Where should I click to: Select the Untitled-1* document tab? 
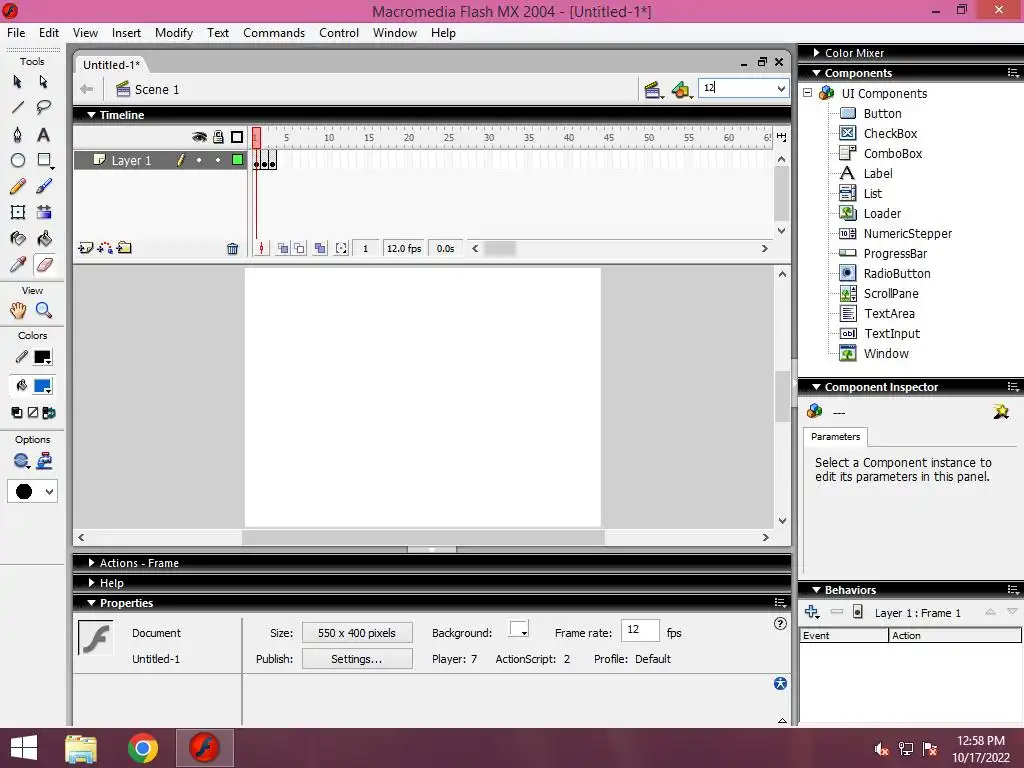(x=111, y=65)
